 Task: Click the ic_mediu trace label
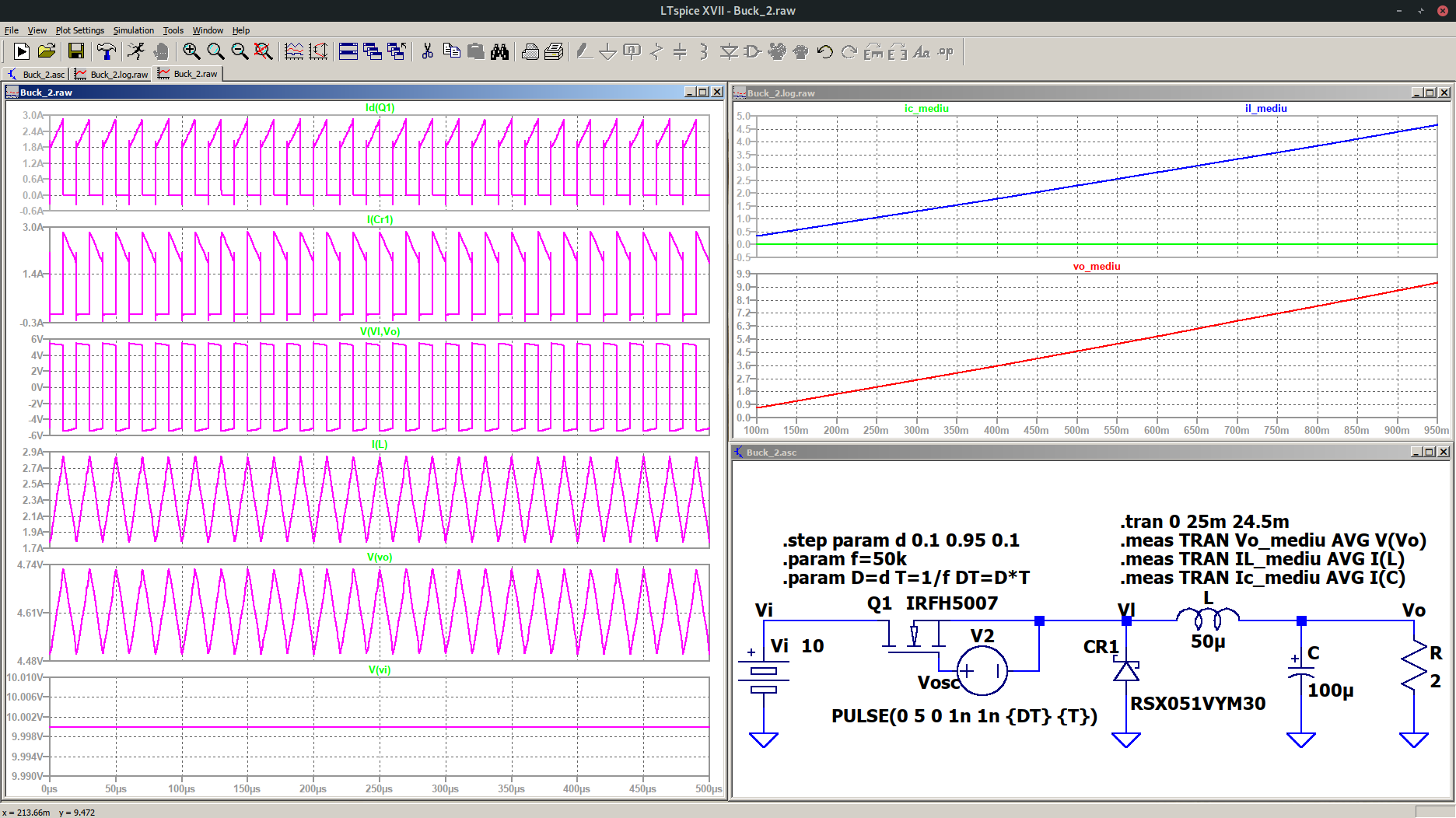(x=926, y=108)
